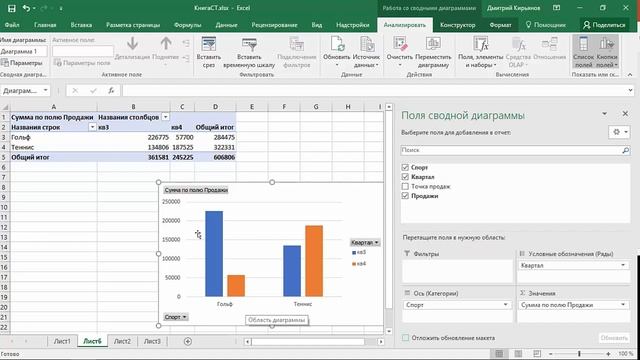Open Сумма по полю Продажи values dropdown
Viewport: 640px width, 360px height.
[x=623, y=305]
